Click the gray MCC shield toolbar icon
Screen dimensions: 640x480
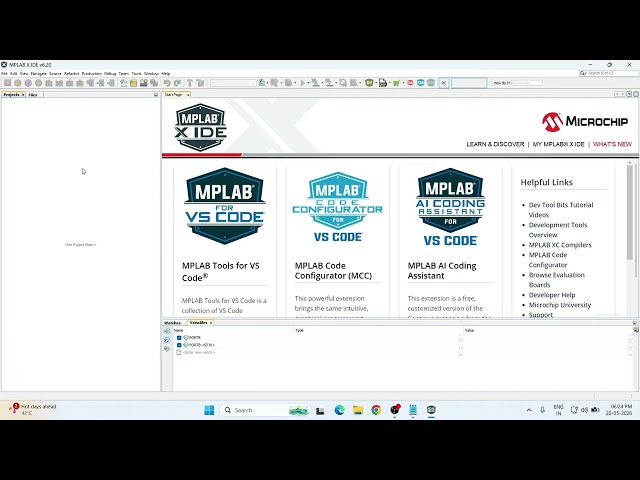pos(431,83)
